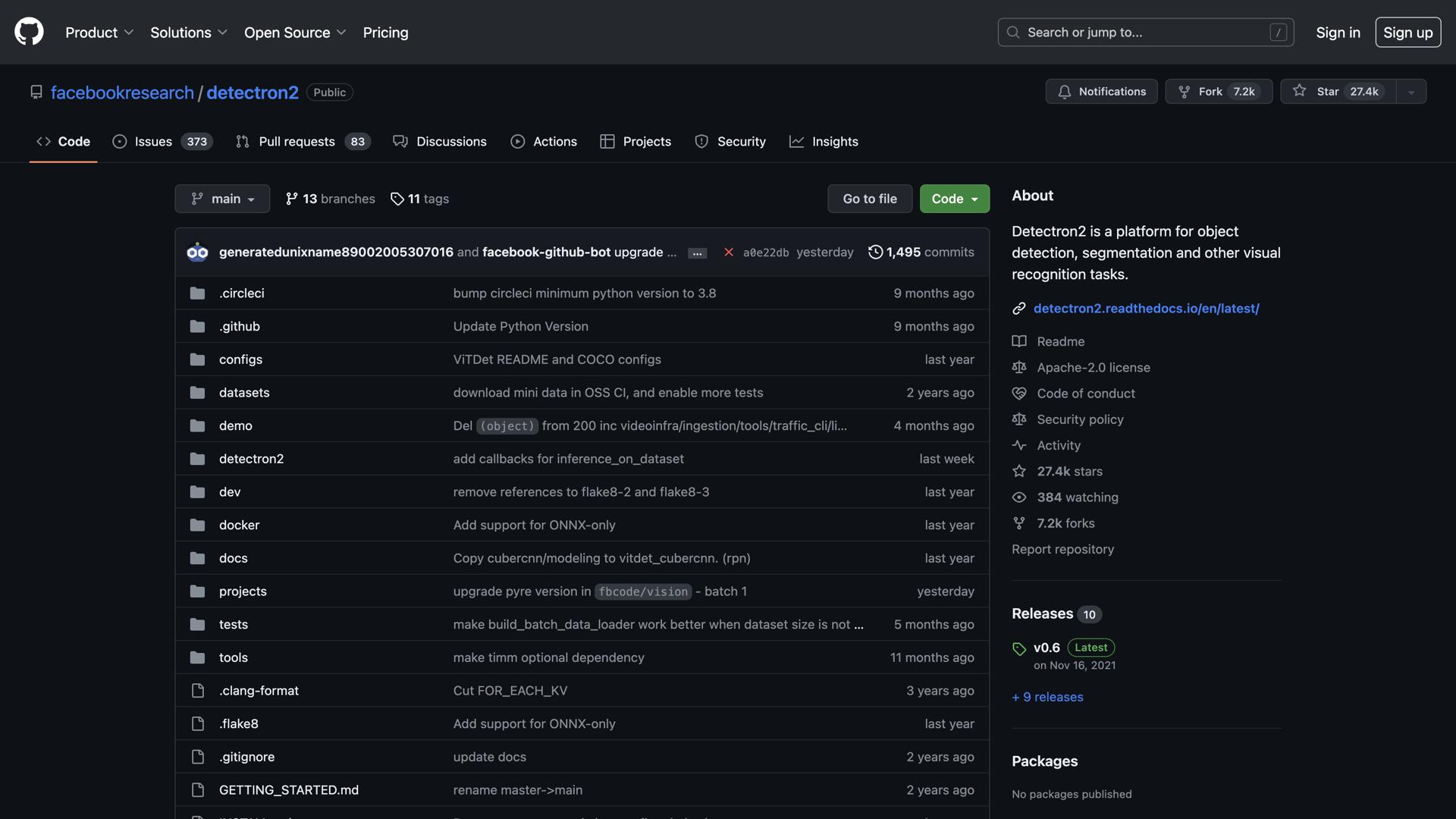The height and width of the screenshot is (819, 1456).
Task: Click the commits history clock icon
Action: pyautogui.click(x=875, y=252)
